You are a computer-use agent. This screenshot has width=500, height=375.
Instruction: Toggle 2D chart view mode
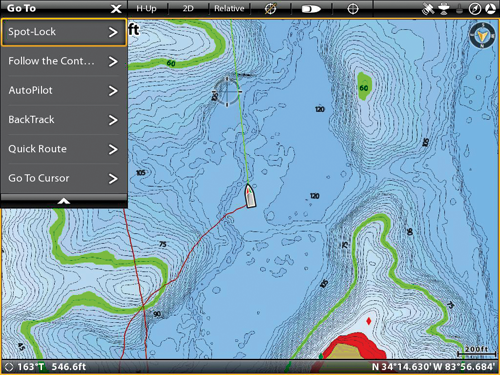188,9
